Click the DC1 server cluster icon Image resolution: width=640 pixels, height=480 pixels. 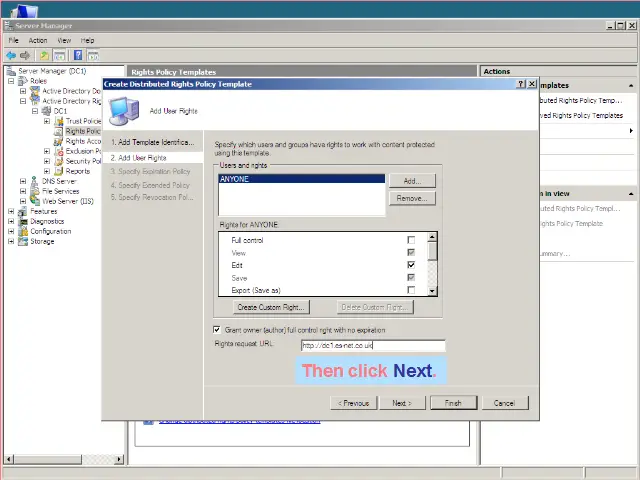[47, 111]
